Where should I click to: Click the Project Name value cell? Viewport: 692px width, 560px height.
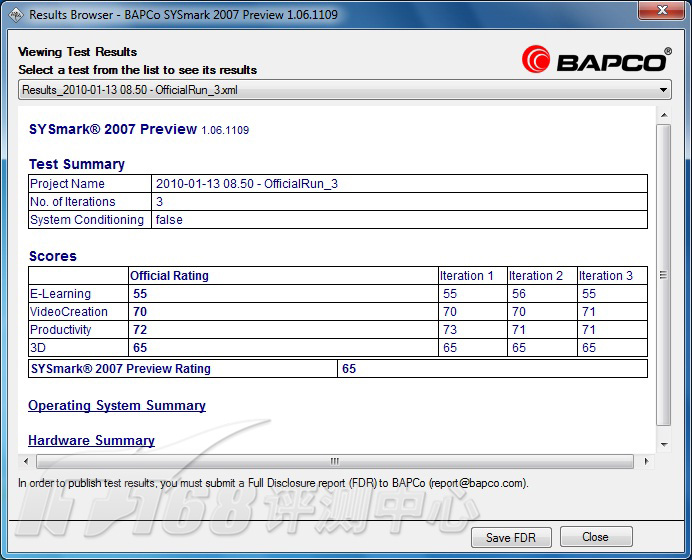pos(399,184)
